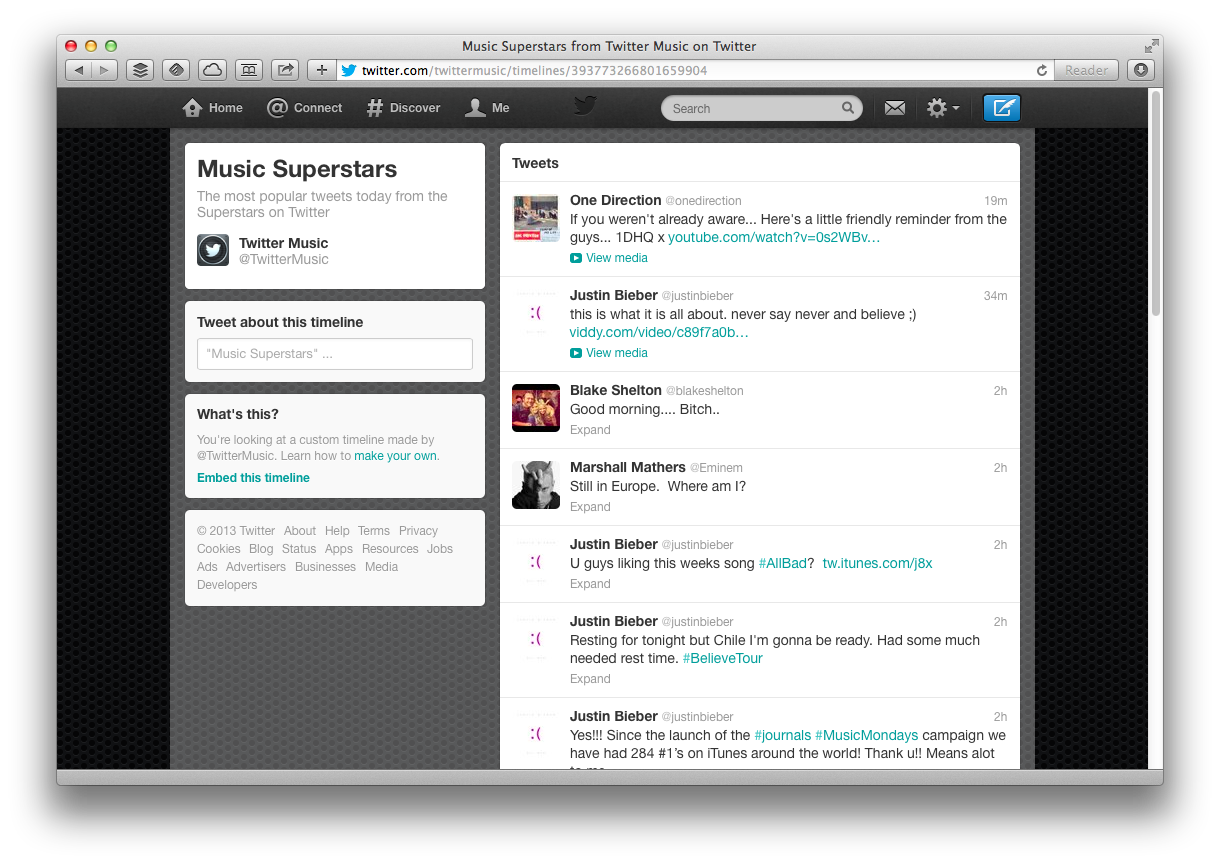Expand View media under viddy.com tweet

coord(609,353)
